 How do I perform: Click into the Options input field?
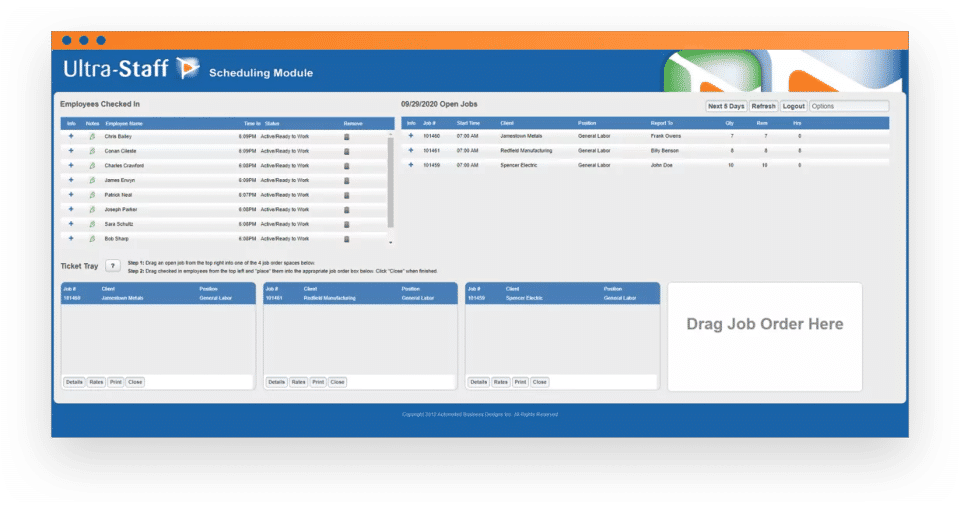click(849, 106)
